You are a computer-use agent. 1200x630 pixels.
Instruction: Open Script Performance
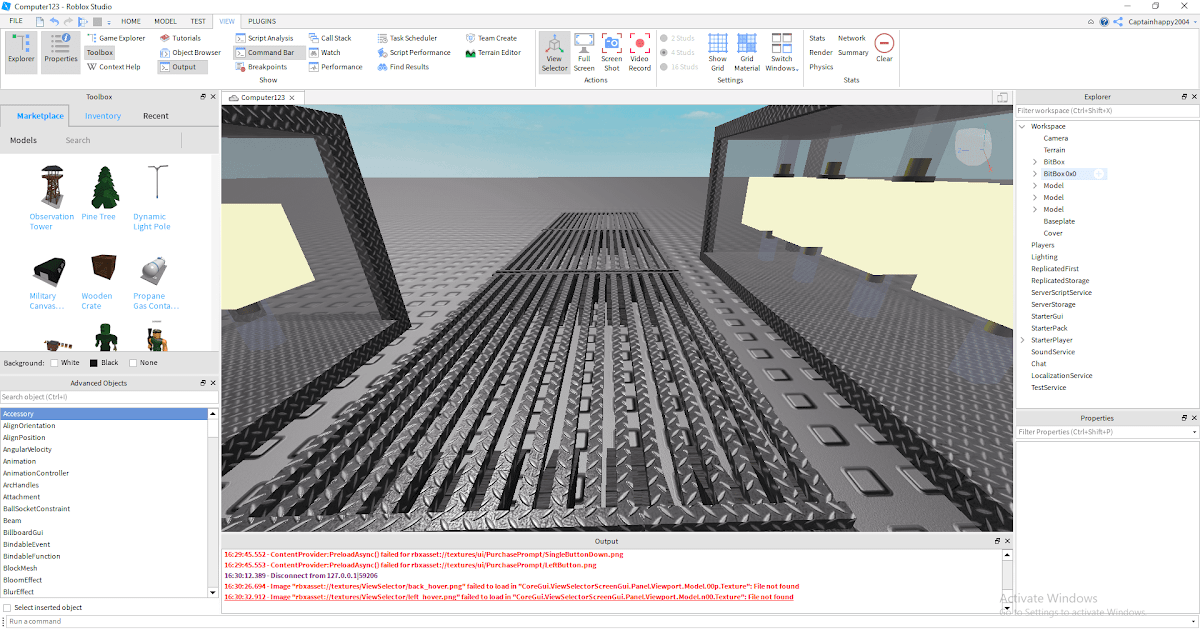pyautogui.click(x=414, y=52)
